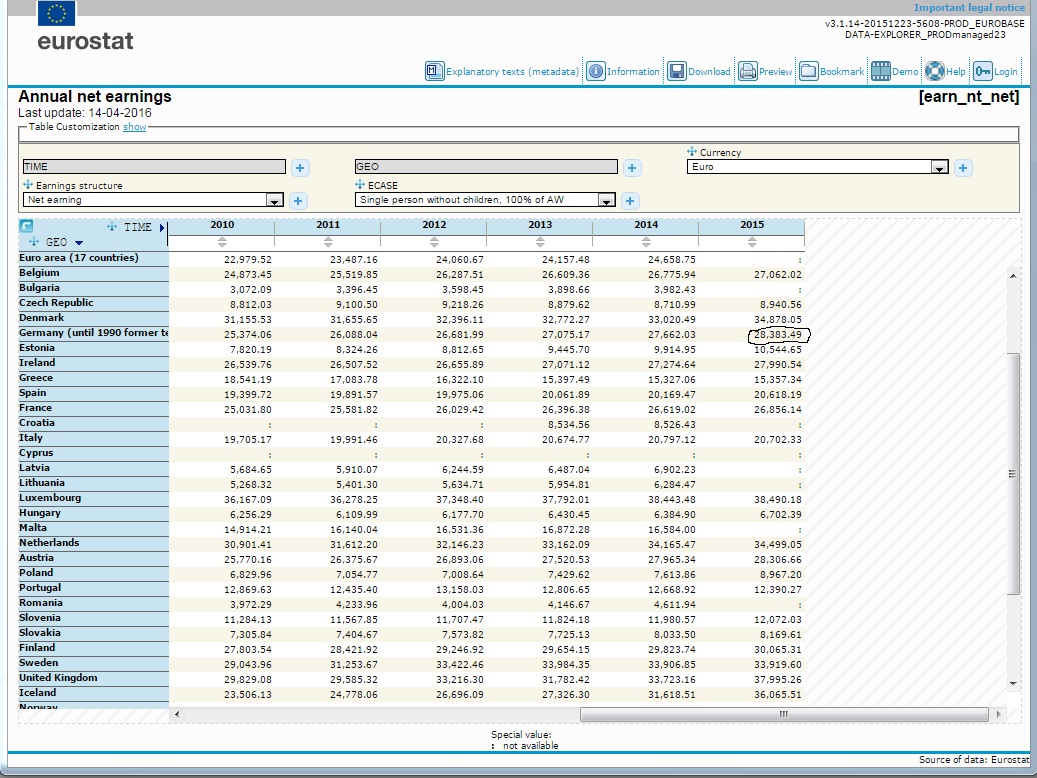Click TIME arrow in table header
Screen dimensions: 1037x778
(x=161, y=228)
